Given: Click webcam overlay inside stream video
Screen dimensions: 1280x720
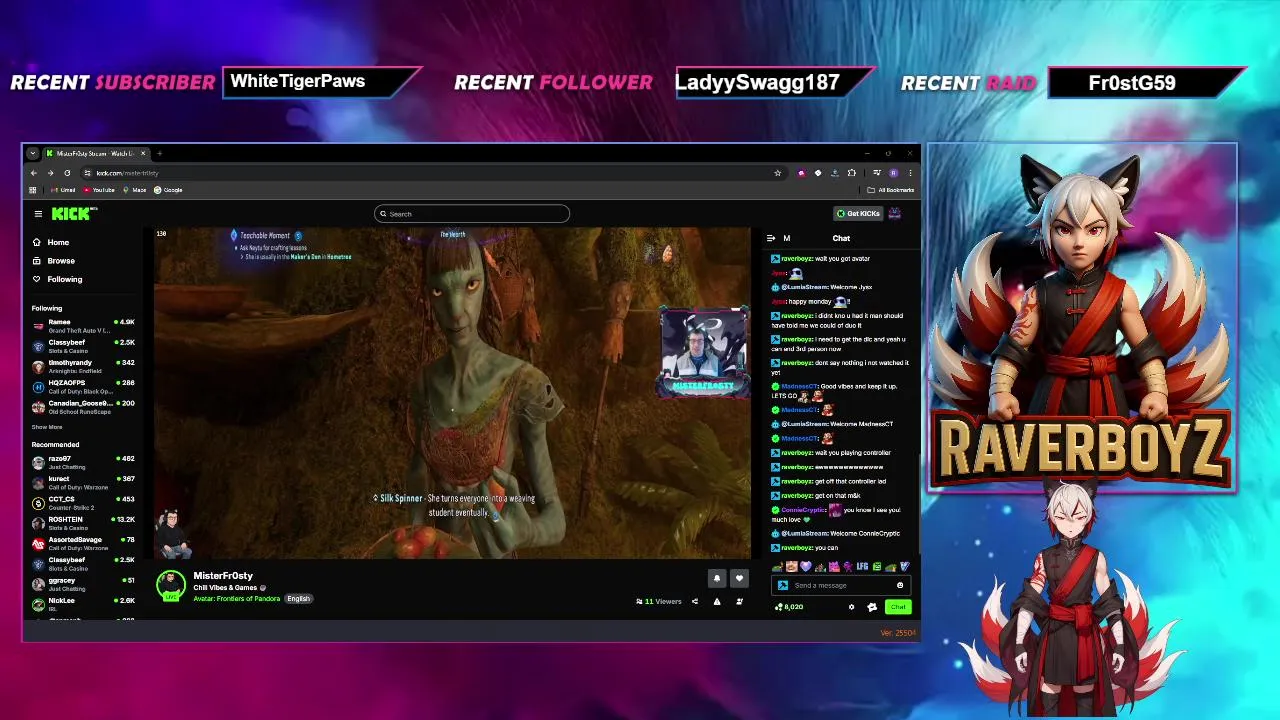Looking at the screenshot, I should point(703,352).
